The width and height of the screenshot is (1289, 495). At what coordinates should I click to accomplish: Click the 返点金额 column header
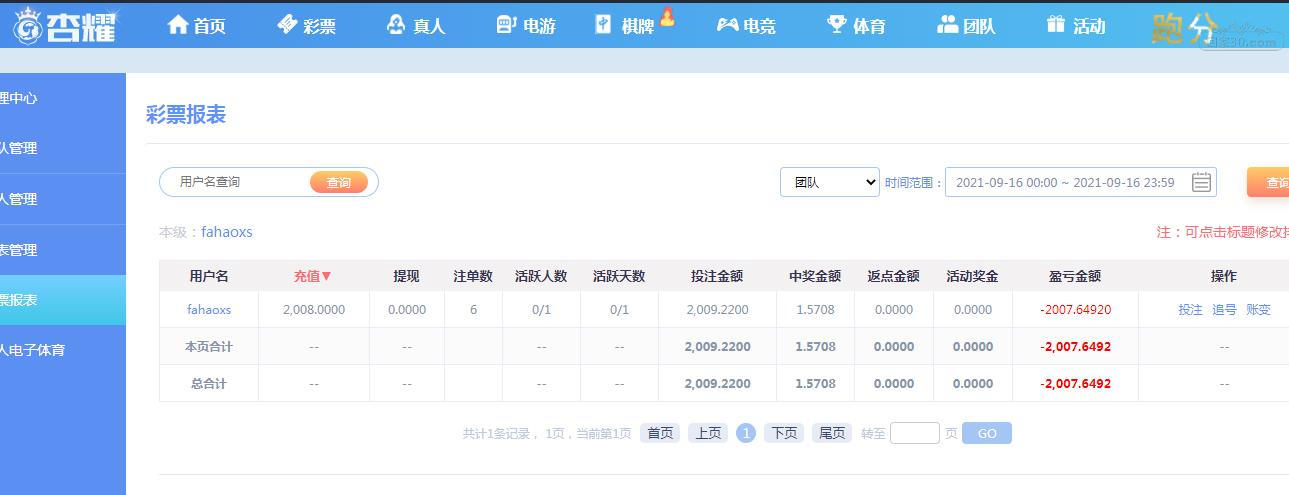(893, 276)
